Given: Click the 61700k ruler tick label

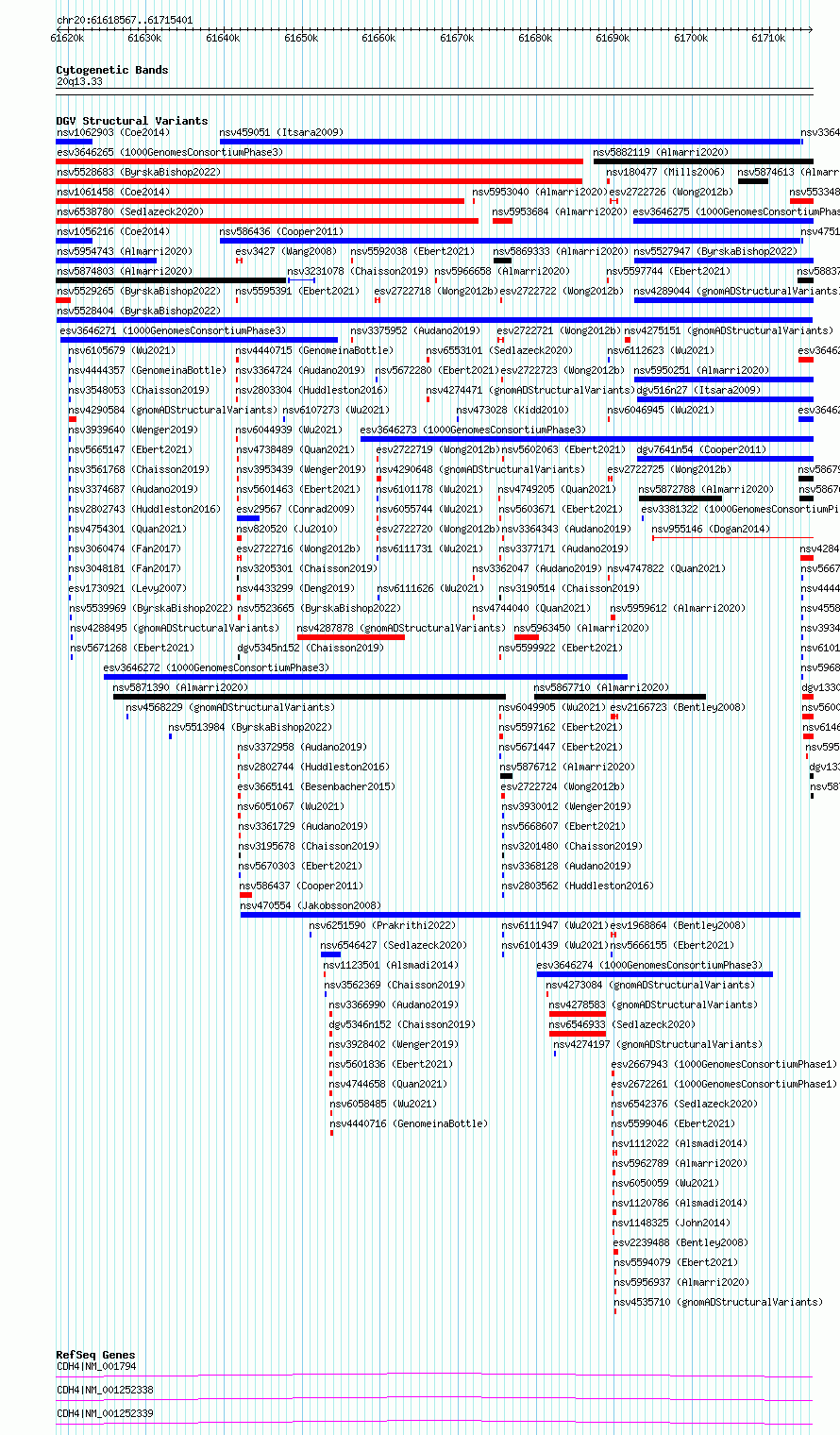Looking at the screenshot, I should 691,38.
